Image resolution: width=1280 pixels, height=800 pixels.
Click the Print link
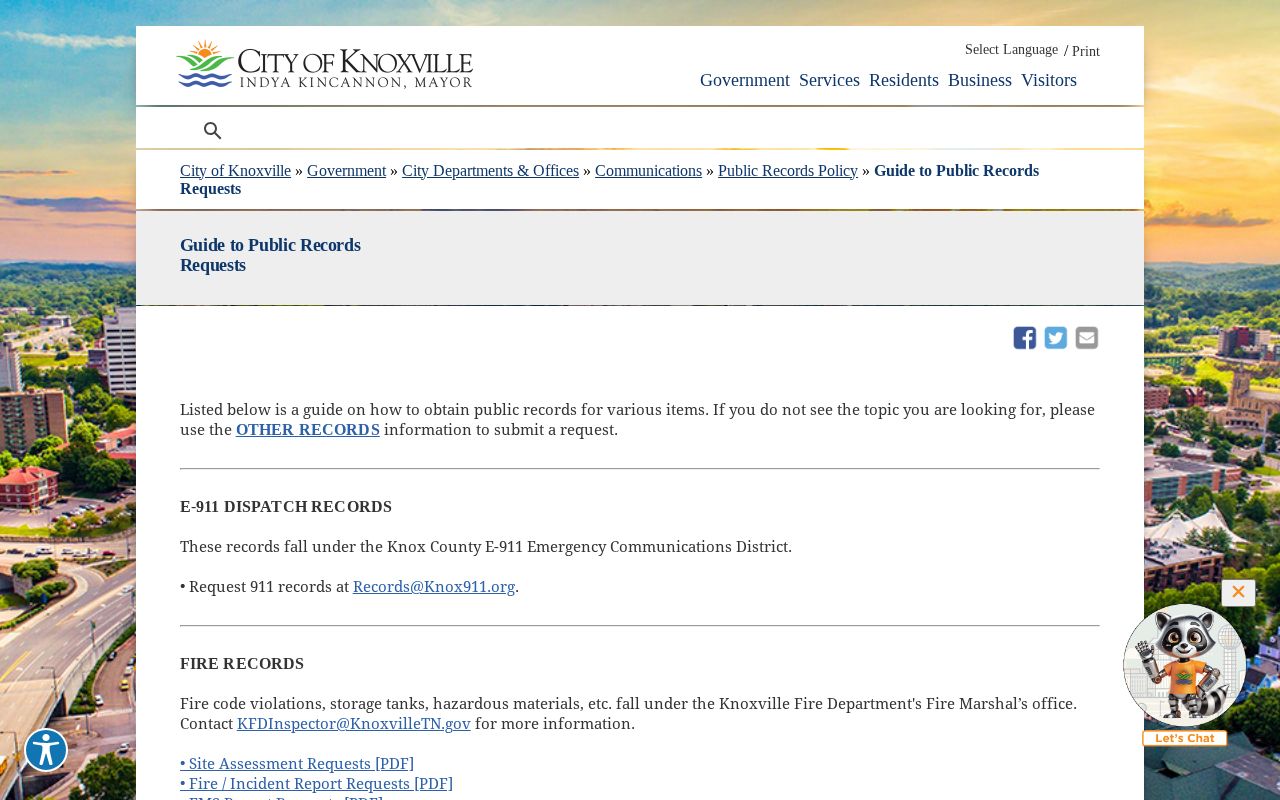(1086, 51)
